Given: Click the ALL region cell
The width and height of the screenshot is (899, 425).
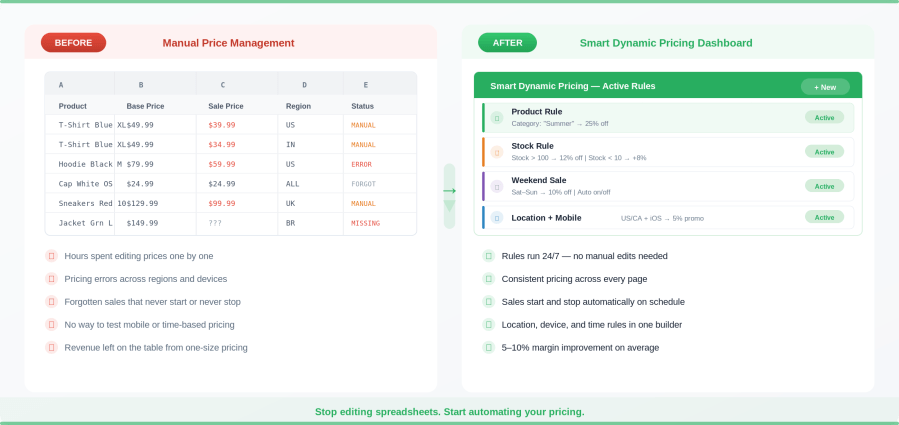Looking at the screenshot, I should click(292, 184).
